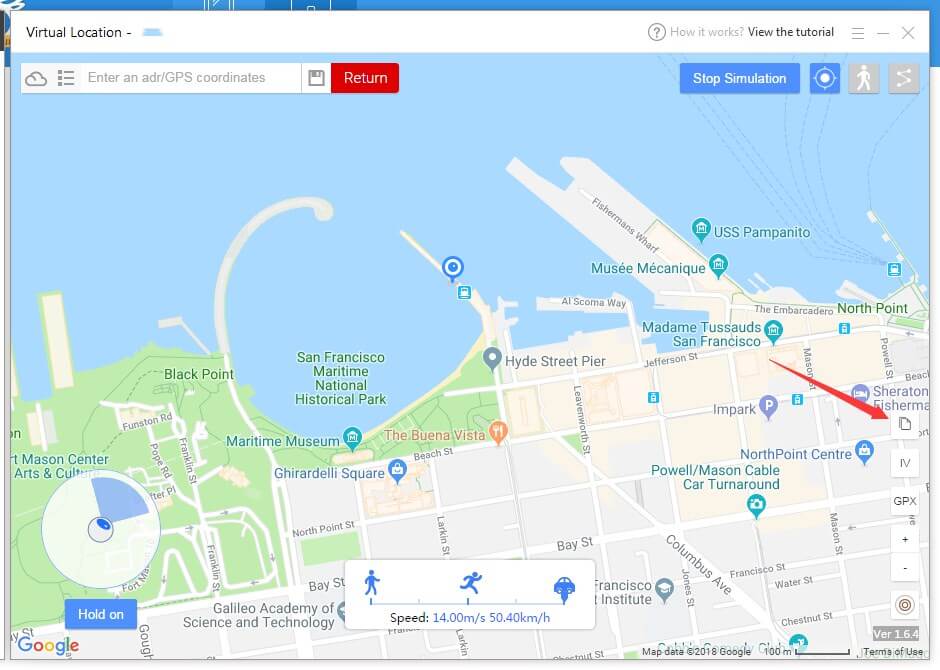
Task: Click the IV button on map sidebar
Action: coord(905,463)
